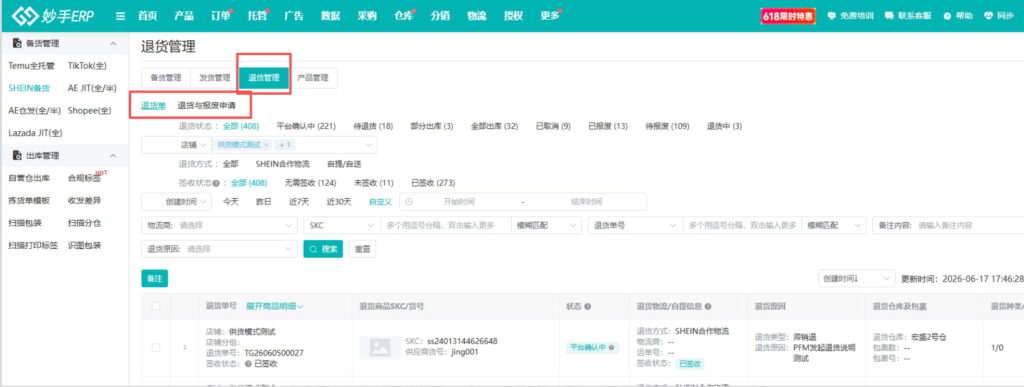This screenshot has width=1024, height=387.
Task: Open 帮助 in the header
Action: tap(957, 16)
